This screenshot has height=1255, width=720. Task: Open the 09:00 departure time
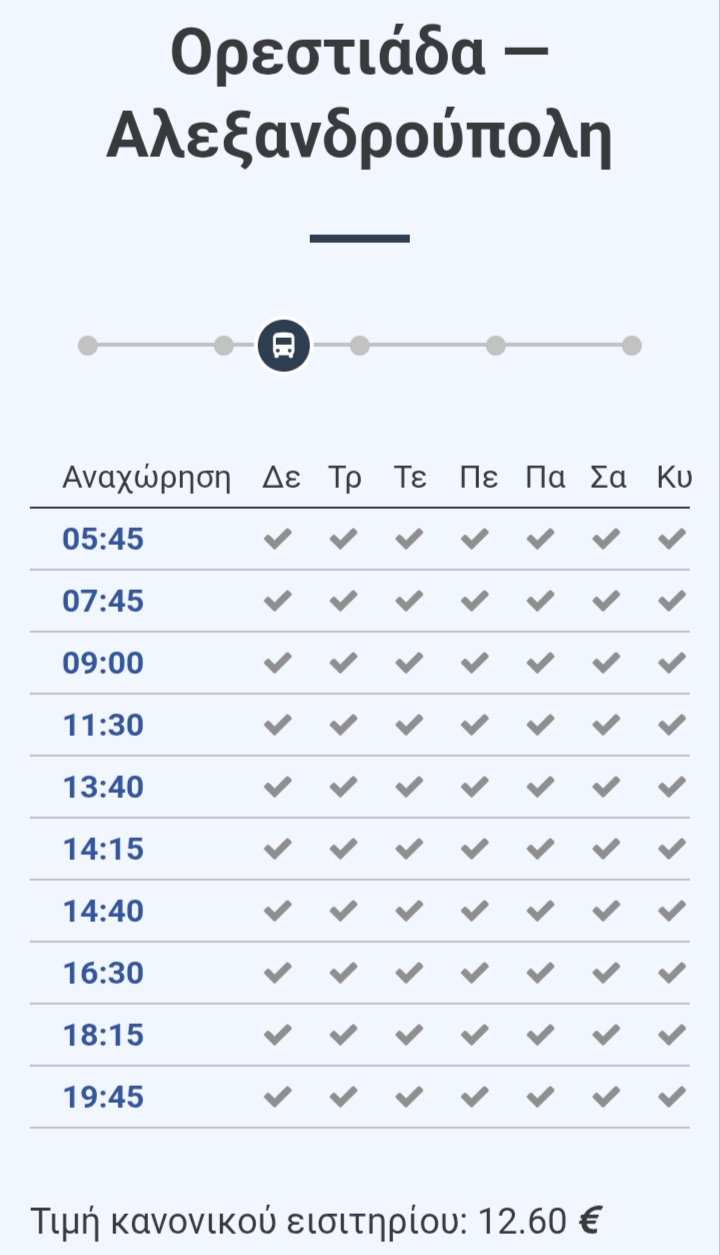(x=103, y=663)
